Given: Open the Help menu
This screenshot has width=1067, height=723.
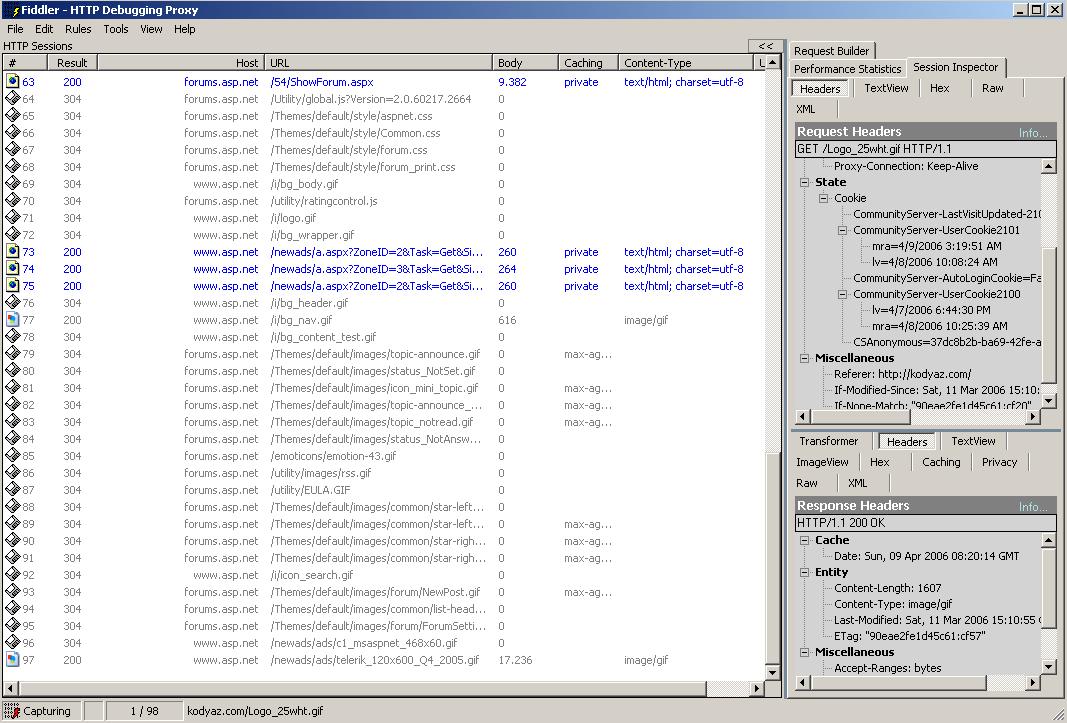Looking at the screenshot, I should point(184,29).
